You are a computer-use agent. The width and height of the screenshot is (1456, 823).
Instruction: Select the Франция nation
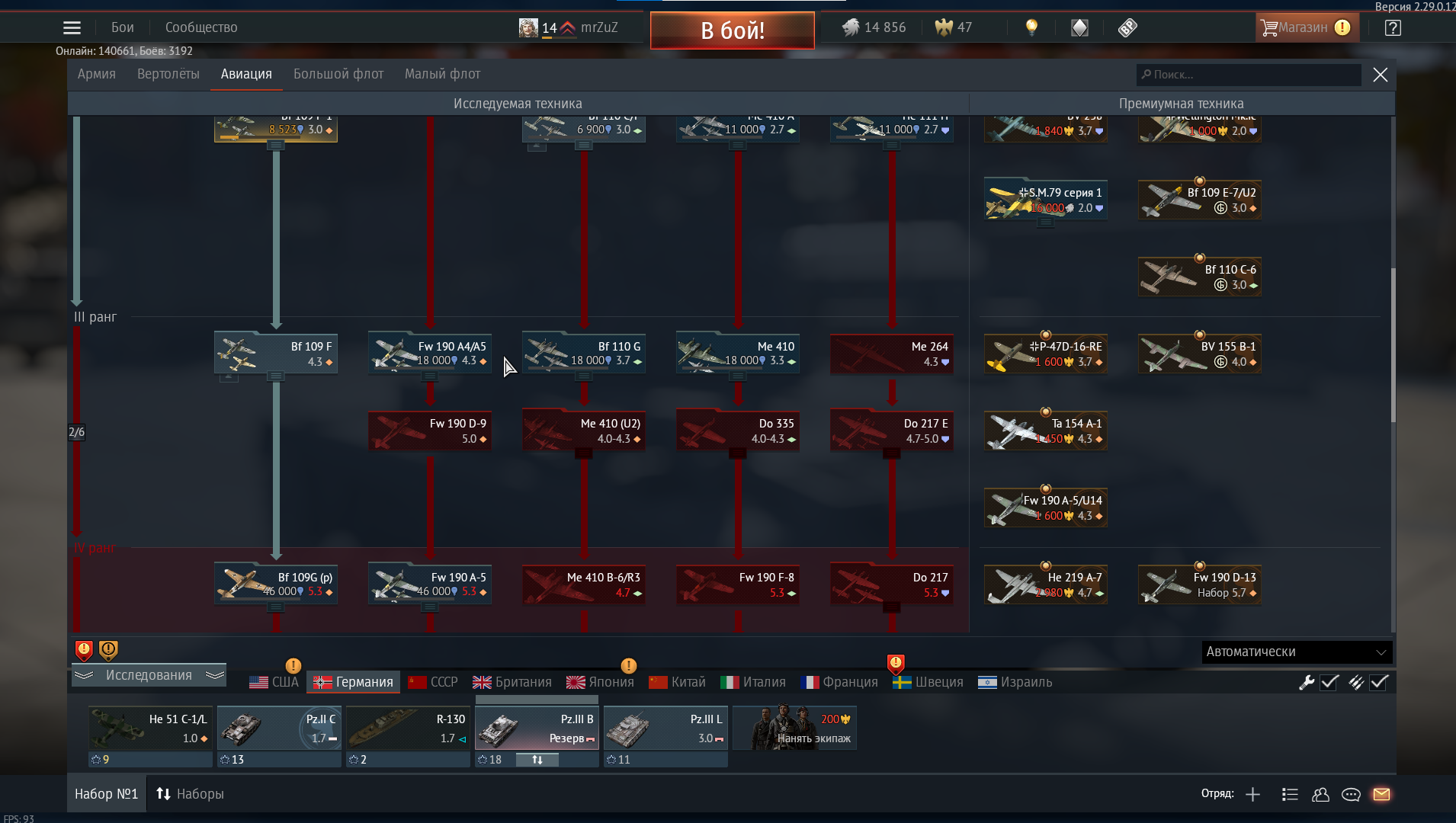[839, 682]
